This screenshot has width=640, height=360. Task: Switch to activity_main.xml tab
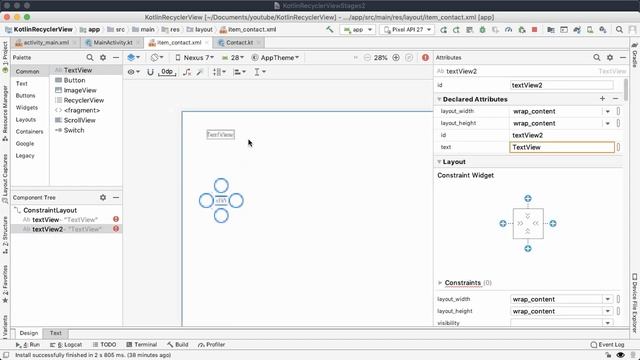[46, 42]
